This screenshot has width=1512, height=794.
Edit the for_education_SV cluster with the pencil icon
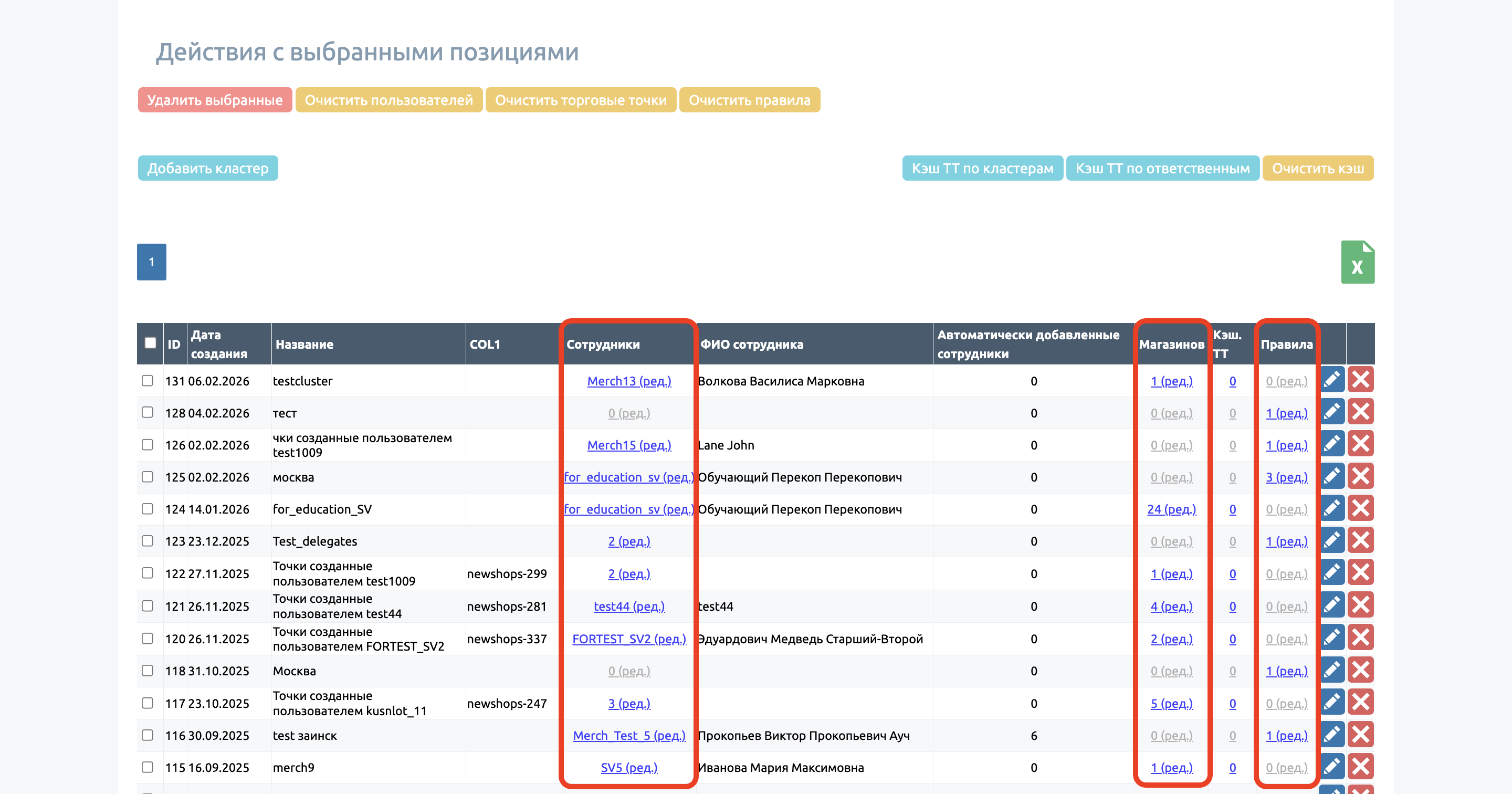tap(1332, 508)
